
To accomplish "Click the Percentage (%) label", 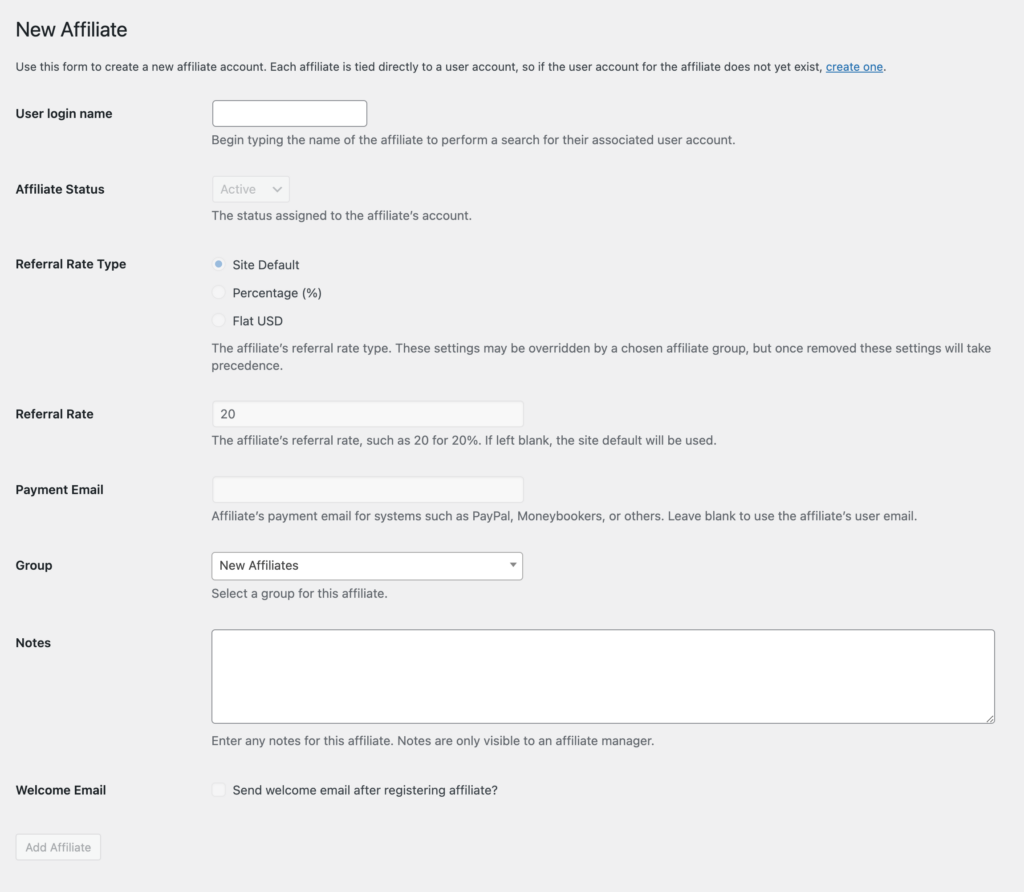I will point(277,293).
